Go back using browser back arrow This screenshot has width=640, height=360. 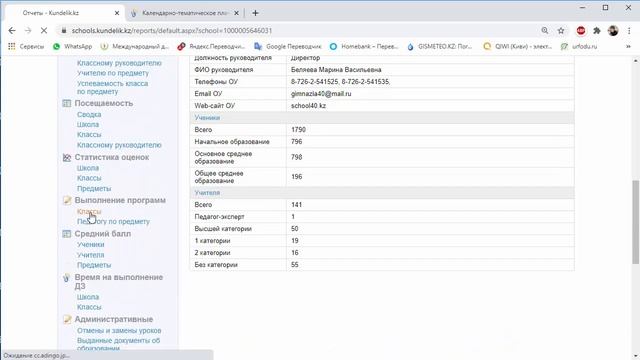(x=12, y=31)
